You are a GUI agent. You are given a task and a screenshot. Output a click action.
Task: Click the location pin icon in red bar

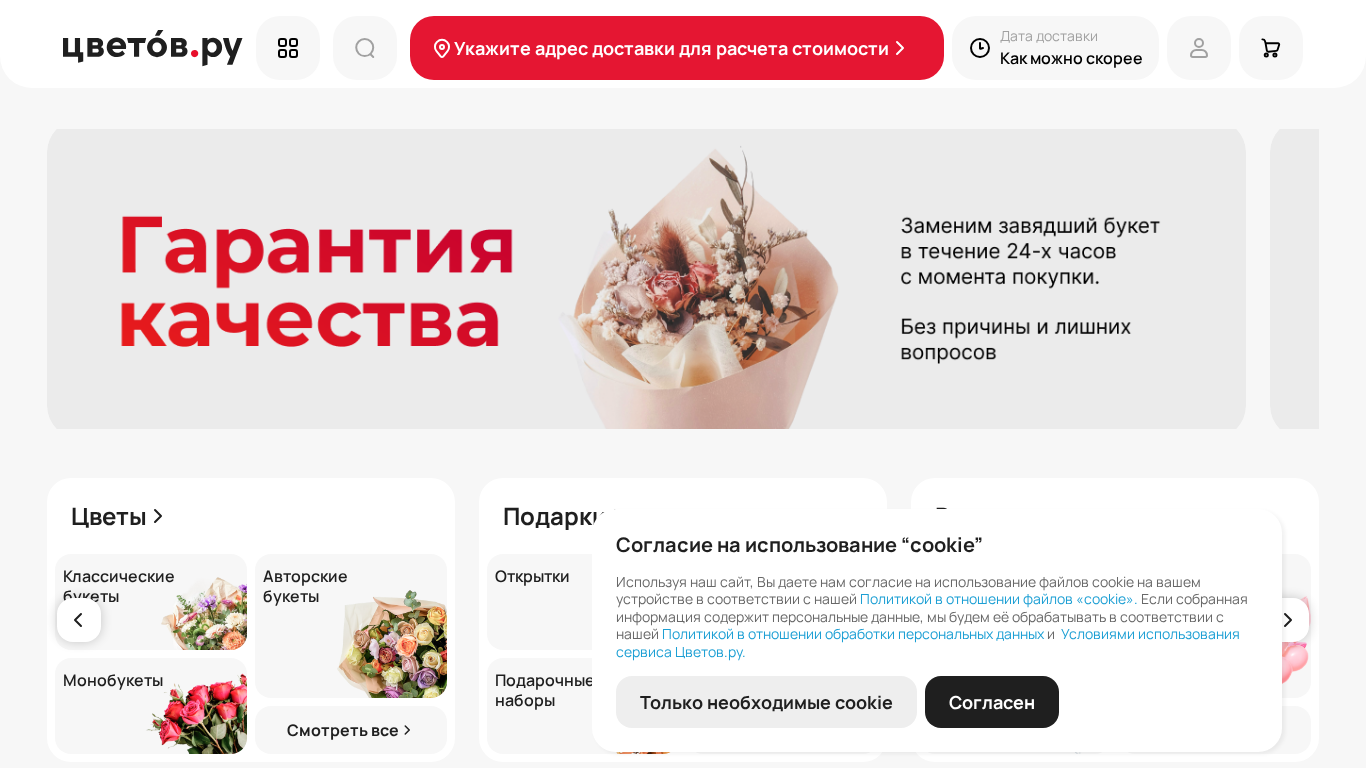tap(442, 48)
